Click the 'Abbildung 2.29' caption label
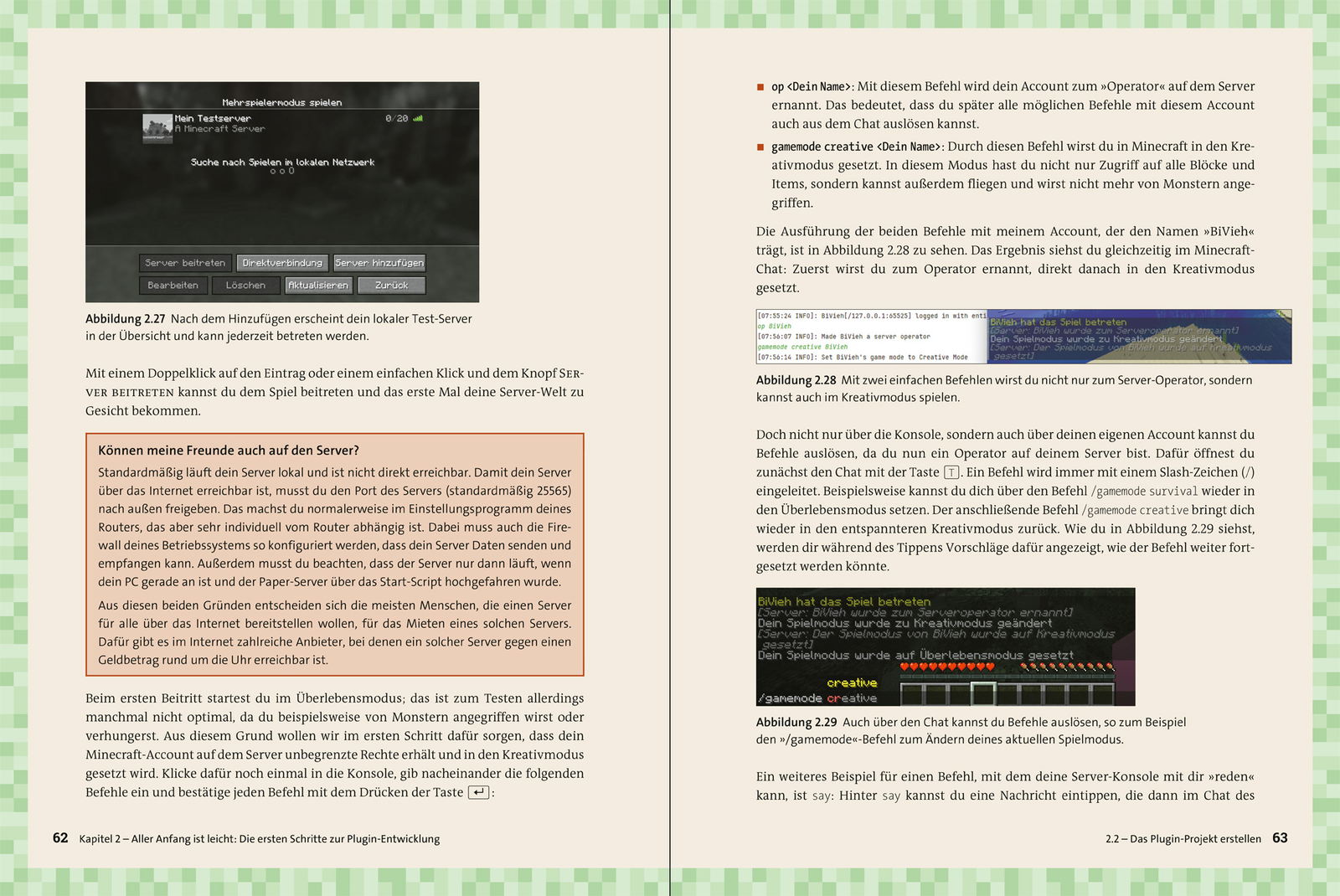The width and height of the screenshot is (1340, 896). pyautogui.click(x=796, y=723)
